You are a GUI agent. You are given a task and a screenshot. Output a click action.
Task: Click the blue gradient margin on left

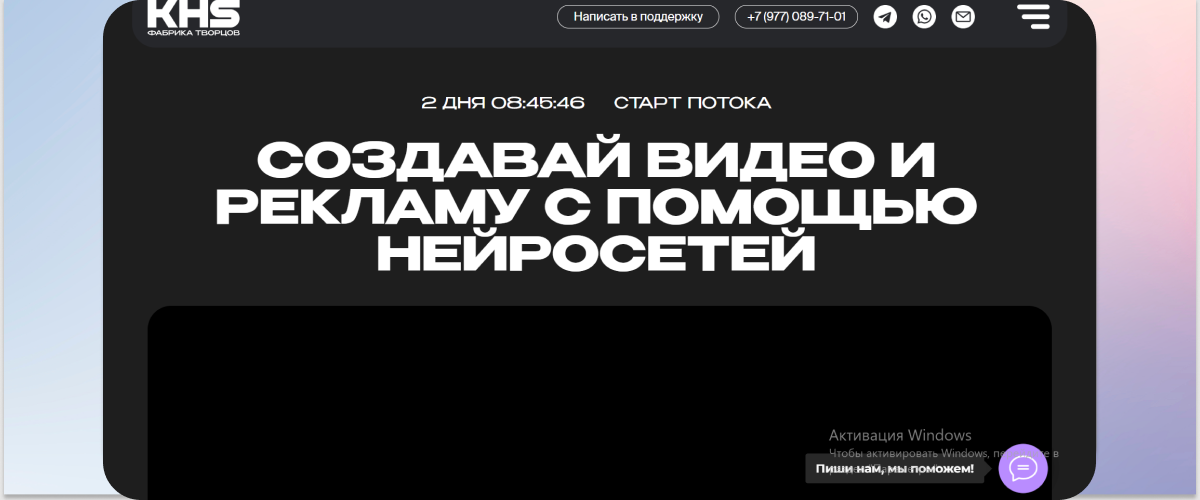[x=50, y=250]
